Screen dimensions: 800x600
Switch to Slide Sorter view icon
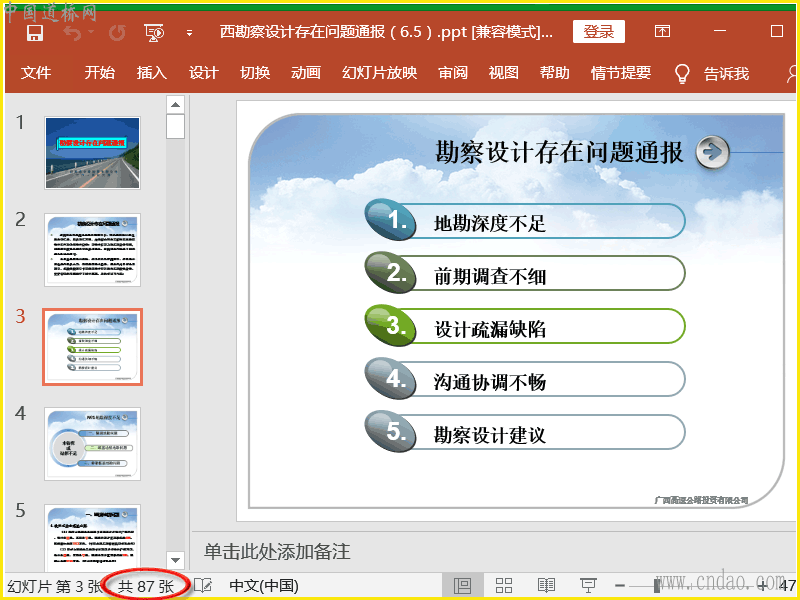pos(504,586)
